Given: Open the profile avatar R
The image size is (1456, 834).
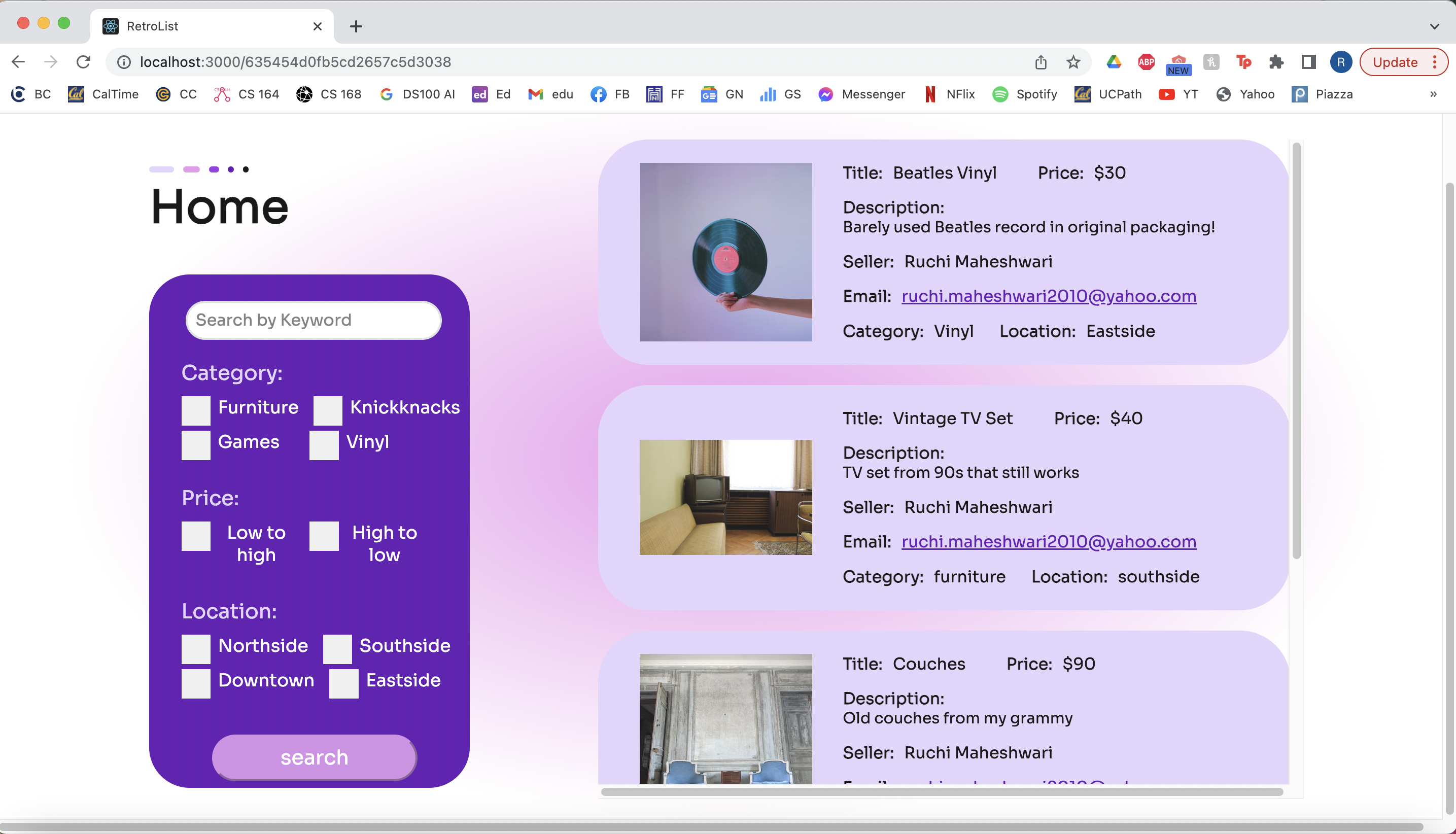Looking at the screenshot, I should coord(1340,62).
